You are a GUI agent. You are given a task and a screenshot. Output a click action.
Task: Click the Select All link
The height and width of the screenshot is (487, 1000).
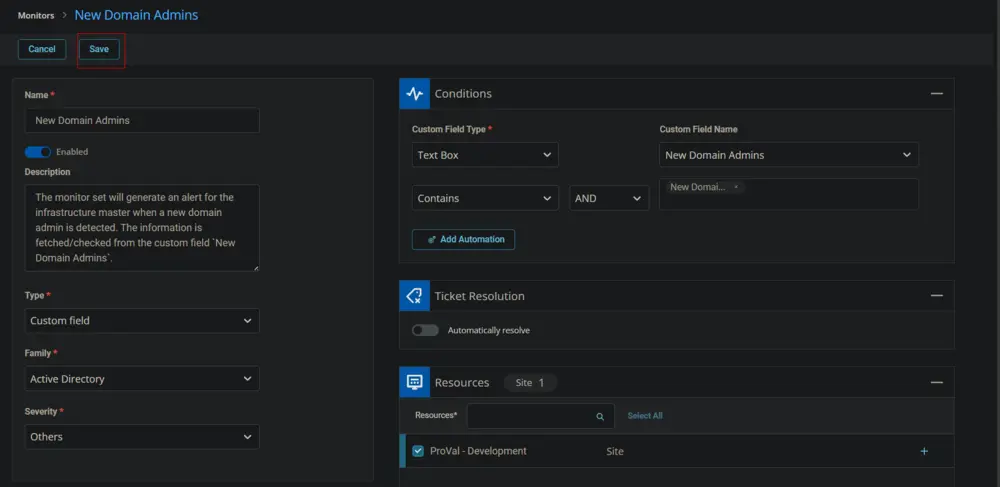tap(645, 416)
